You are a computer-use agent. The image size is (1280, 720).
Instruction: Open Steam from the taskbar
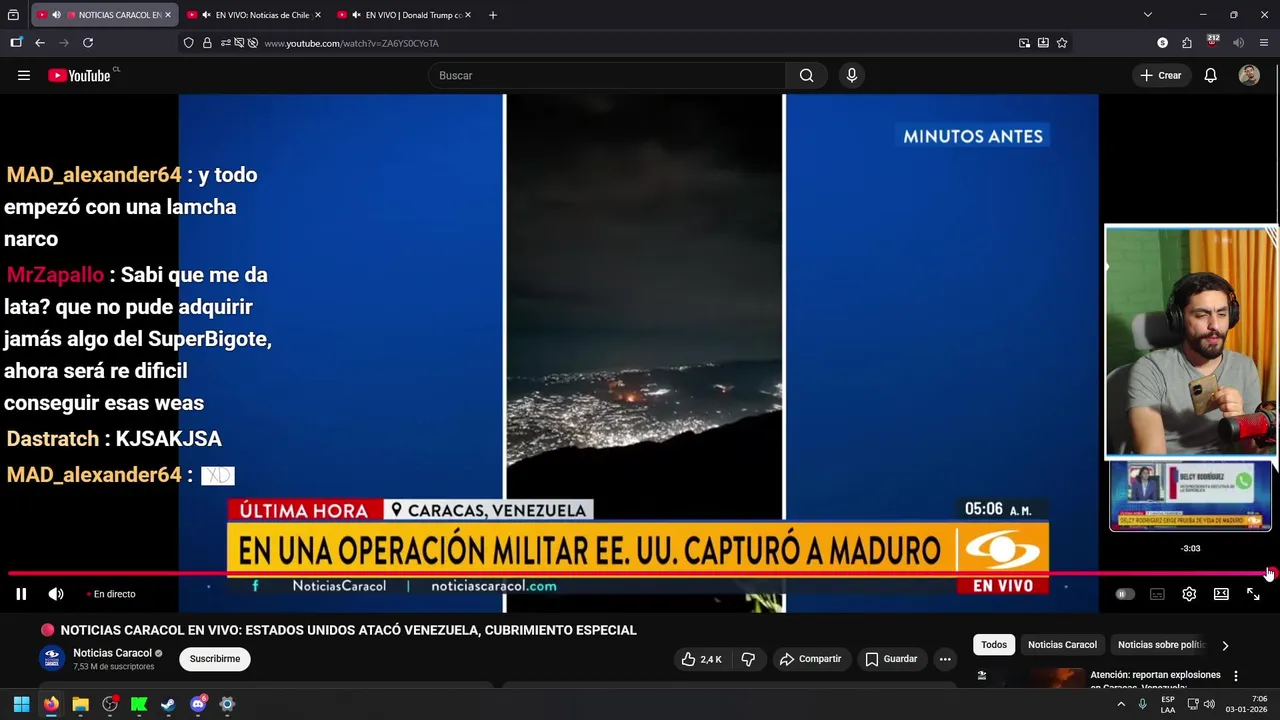pyautogui.click(x=168, y=704)
